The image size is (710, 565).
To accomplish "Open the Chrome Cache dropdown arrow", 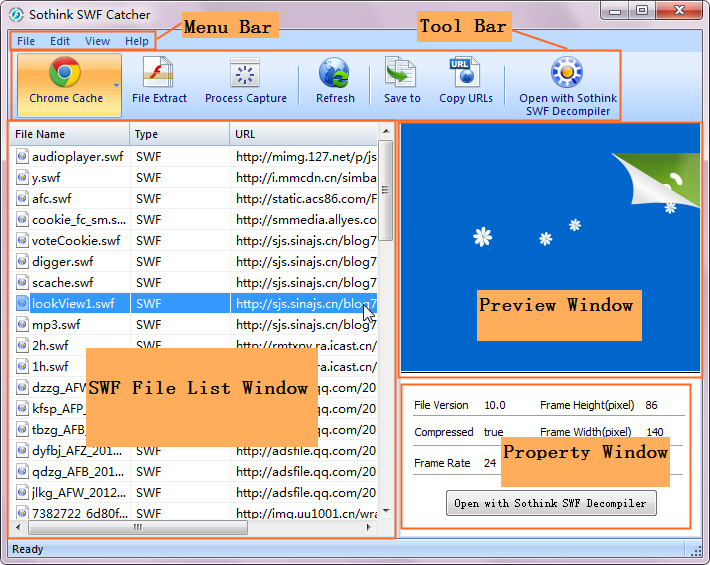I will click(x=116, y=85).
